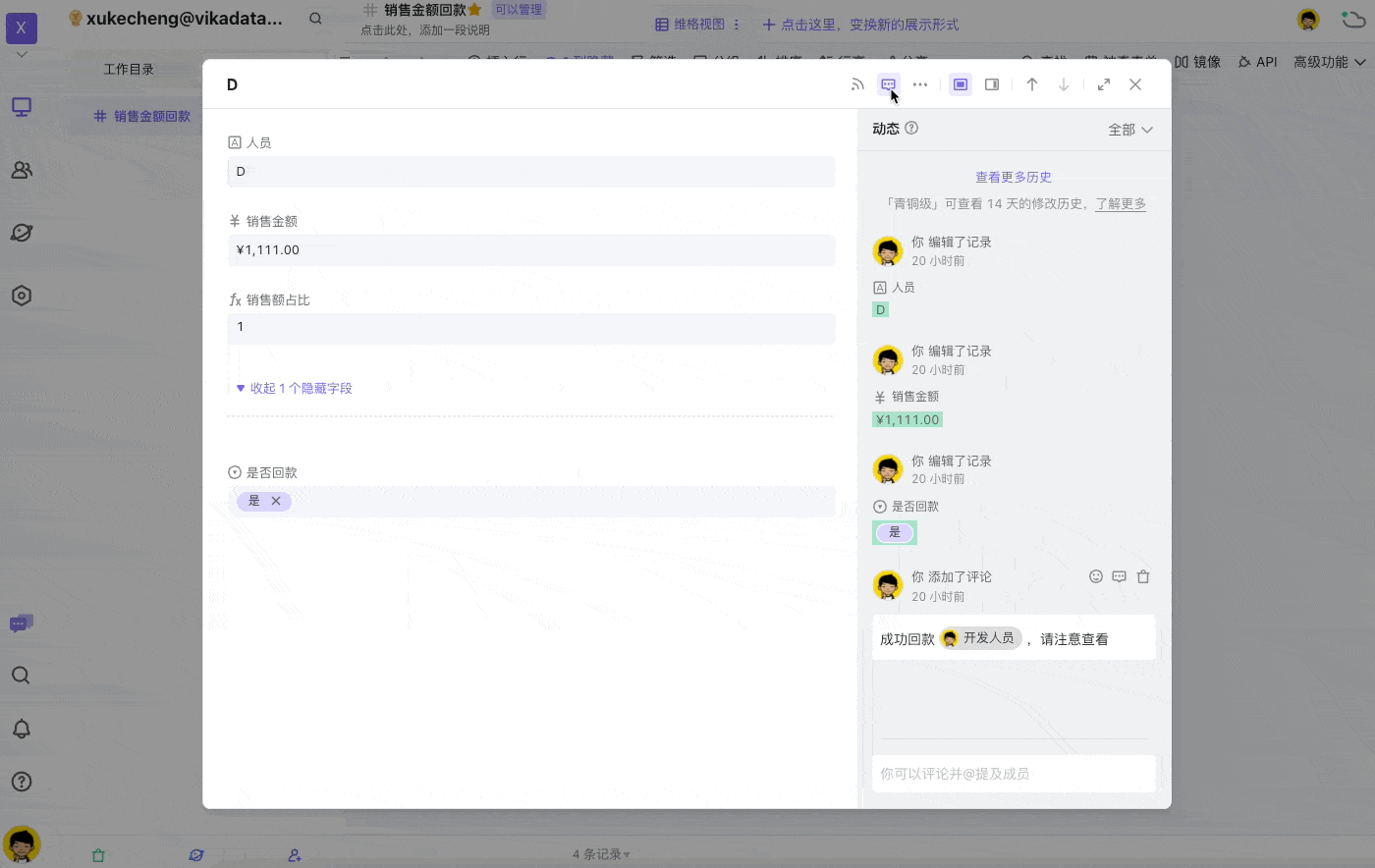
Task: Click the comment input field at bottom right
Action: (x=1014, y=774)
